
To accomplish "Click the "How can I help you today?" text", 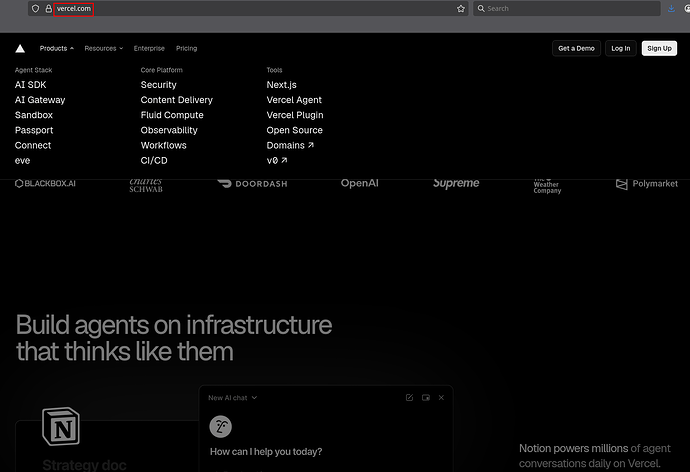I will coord(266,452).
